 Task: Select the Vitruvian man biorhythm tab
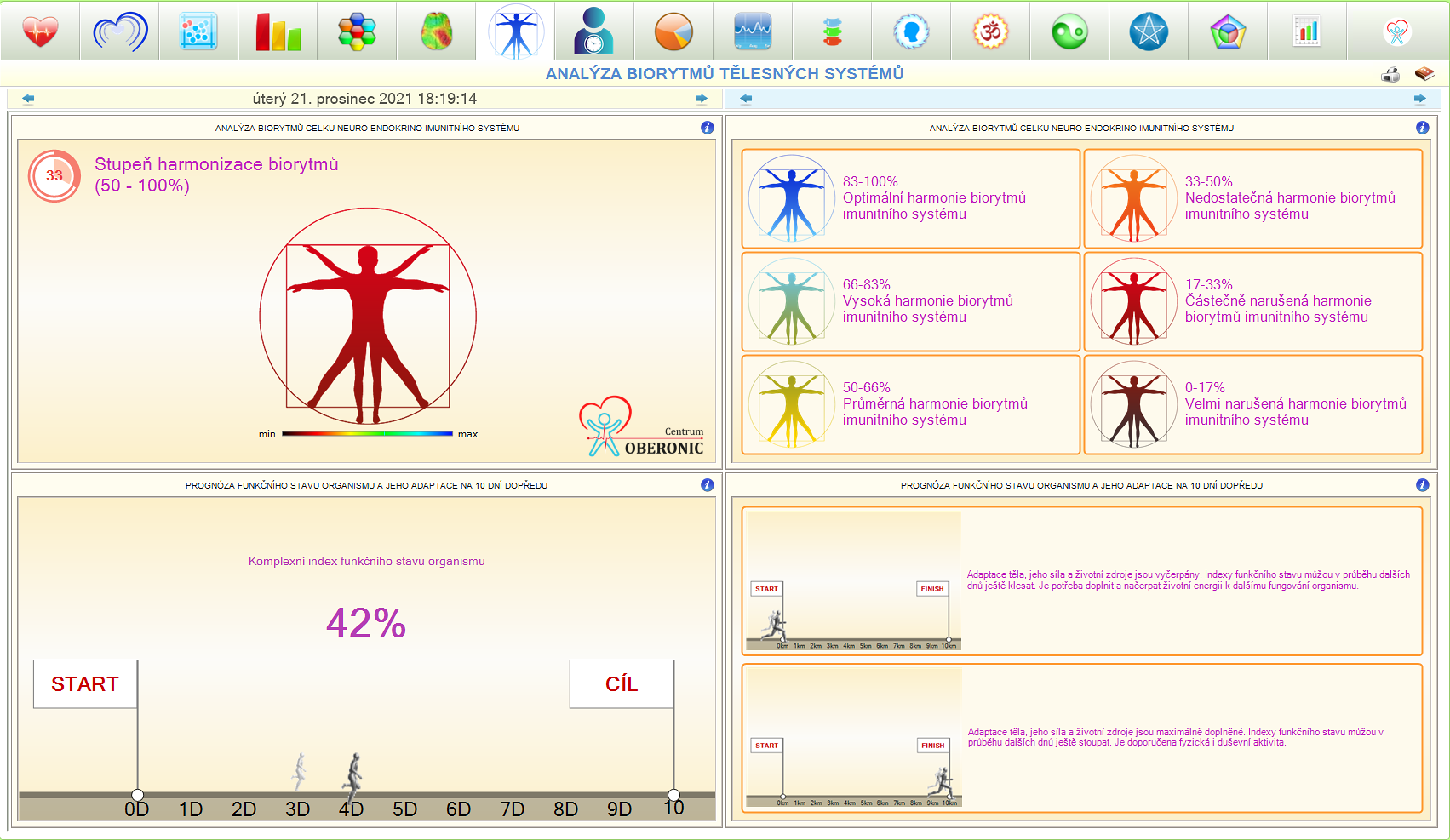516,31
